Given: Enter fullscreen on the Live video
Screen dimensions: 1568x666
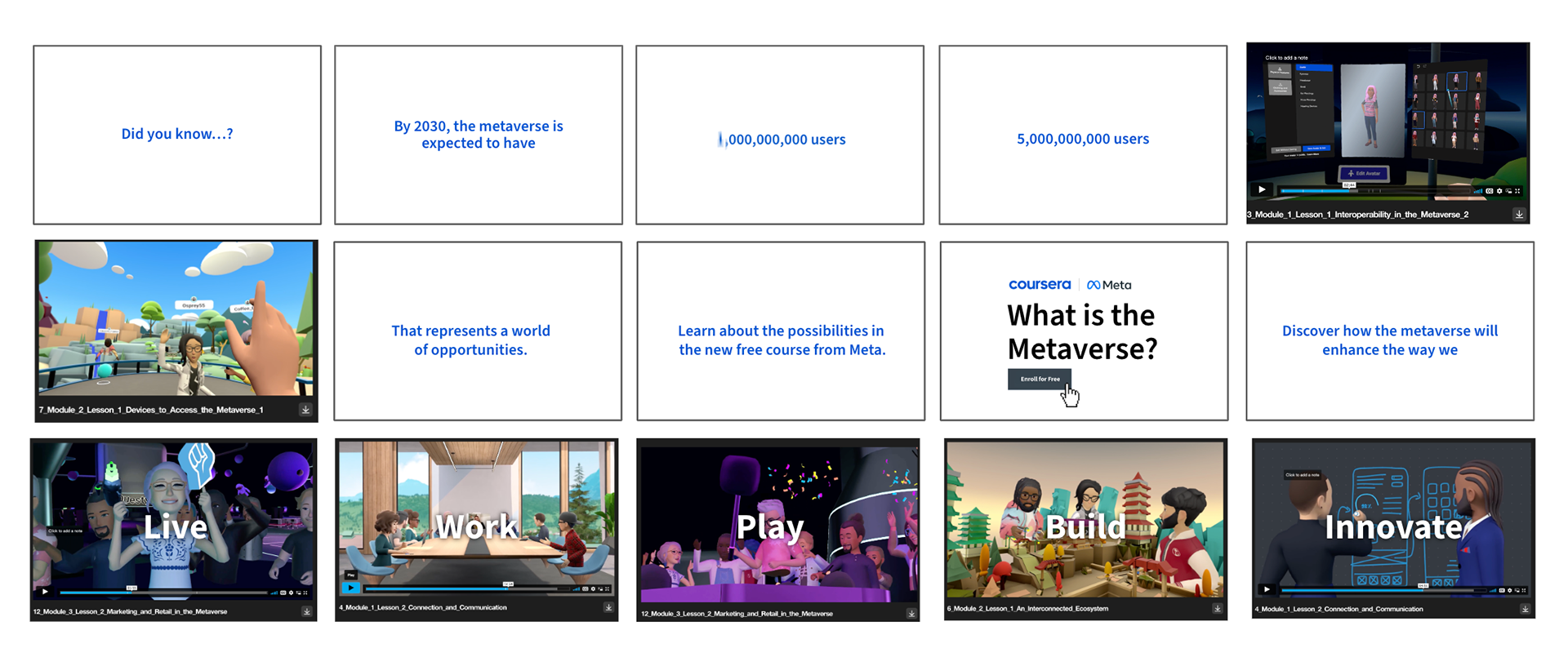Looking at the screenshot, I should (305, 593).
